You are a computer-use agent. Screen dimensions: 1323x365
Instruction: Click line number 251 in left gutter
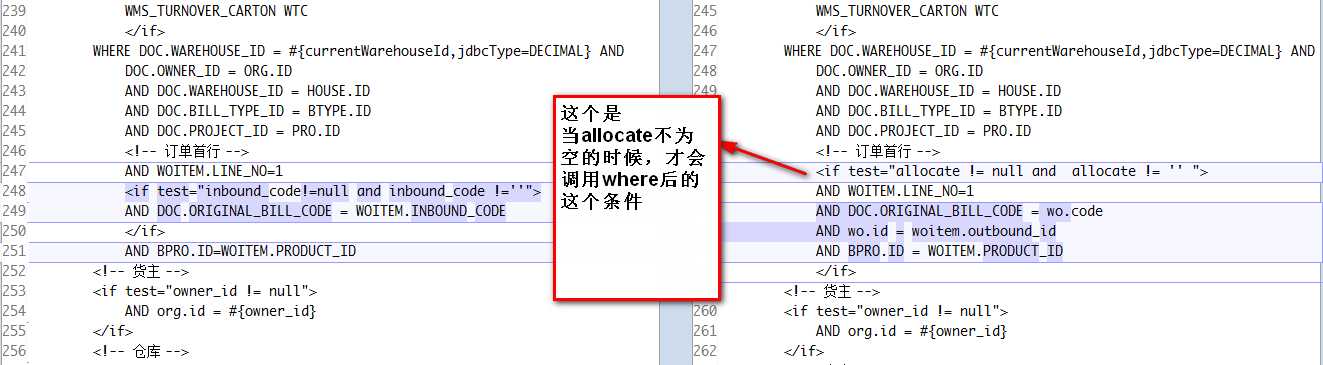tap(15, 251)
